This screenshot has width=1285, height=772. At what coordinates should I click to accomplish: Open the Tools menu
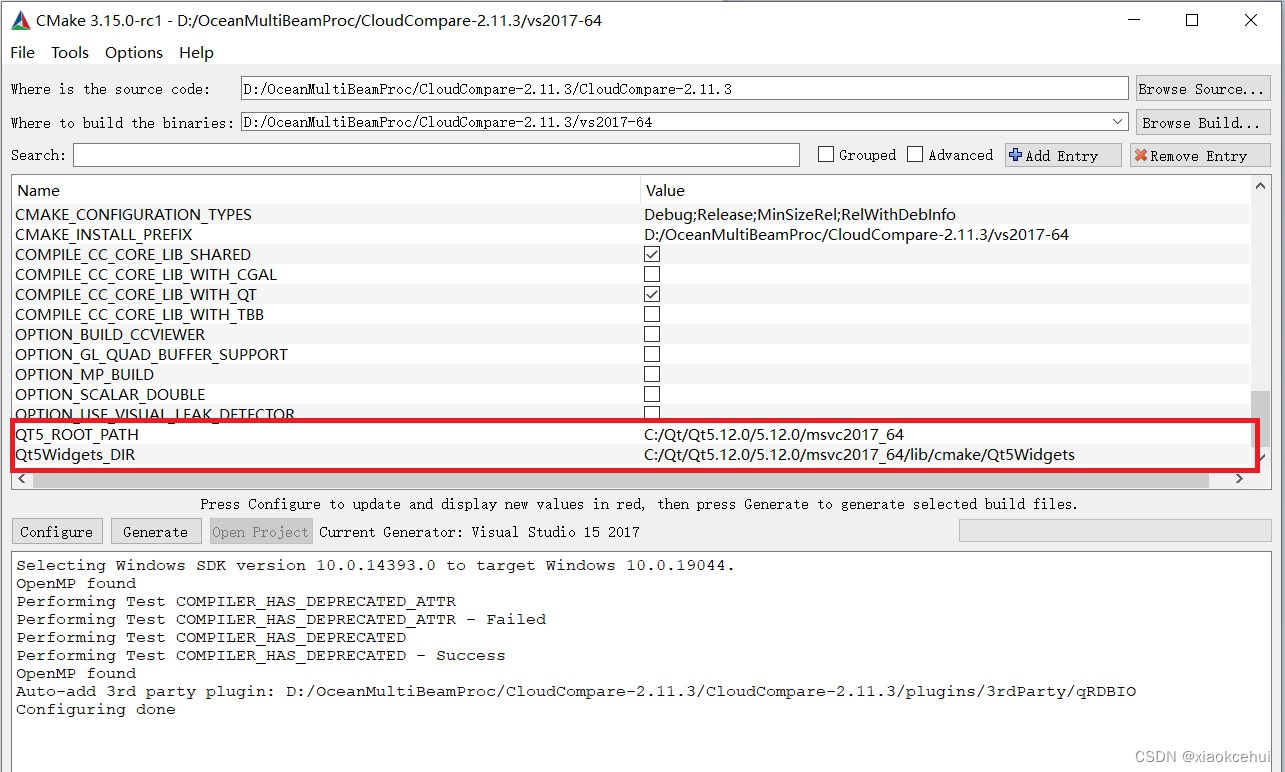click(x=69, y=53)
